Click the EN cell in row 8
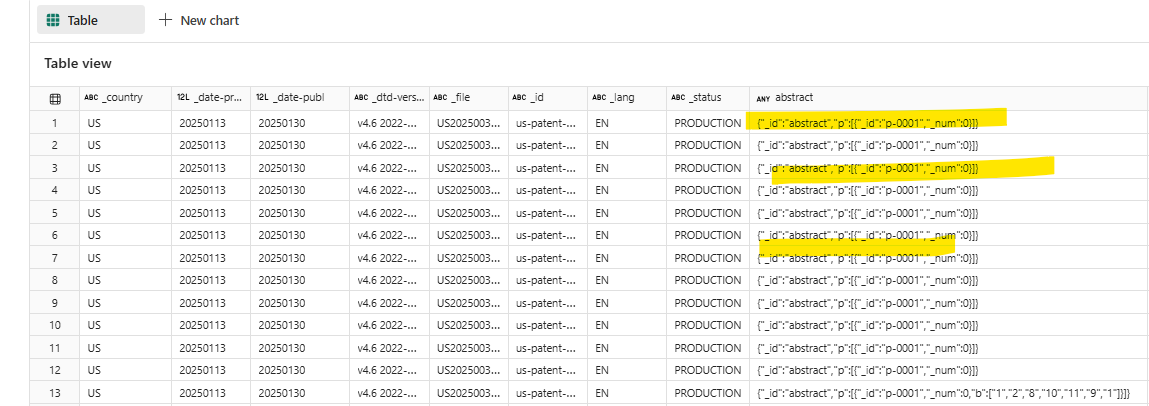1149x406 pixels. pos(627,281)
